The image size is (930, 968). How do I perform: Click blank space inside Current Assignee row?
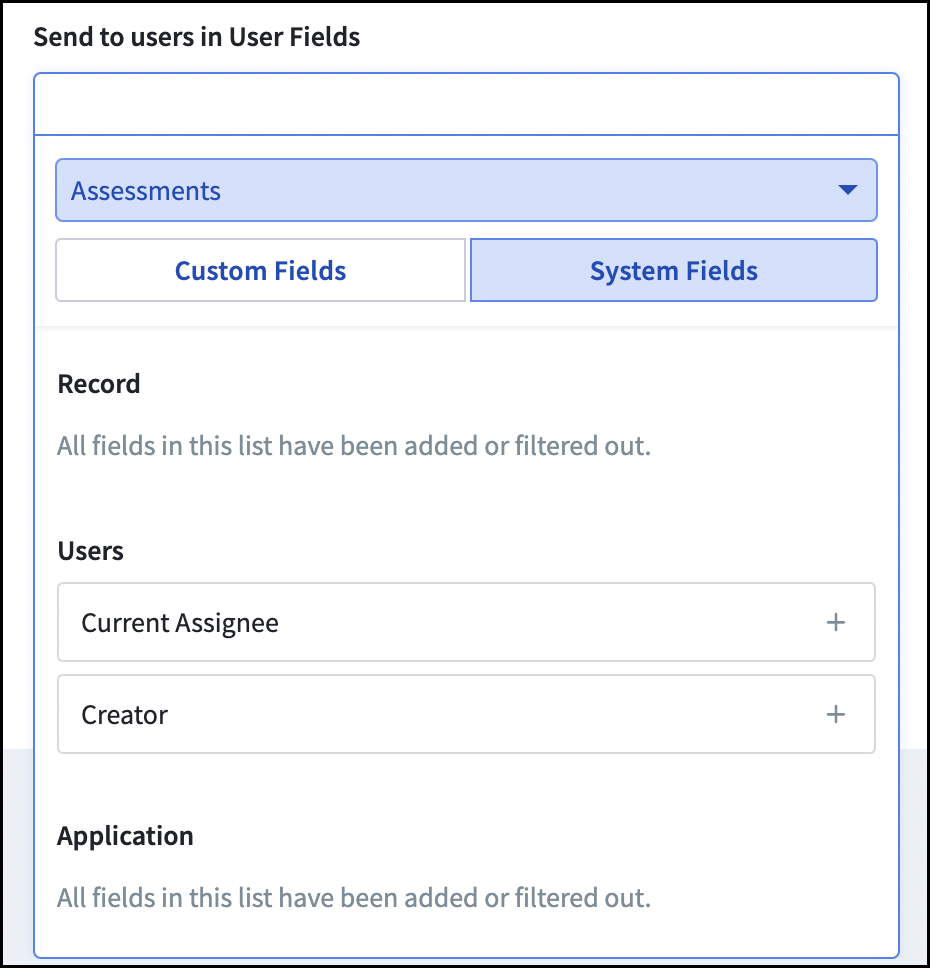[550, 622]
